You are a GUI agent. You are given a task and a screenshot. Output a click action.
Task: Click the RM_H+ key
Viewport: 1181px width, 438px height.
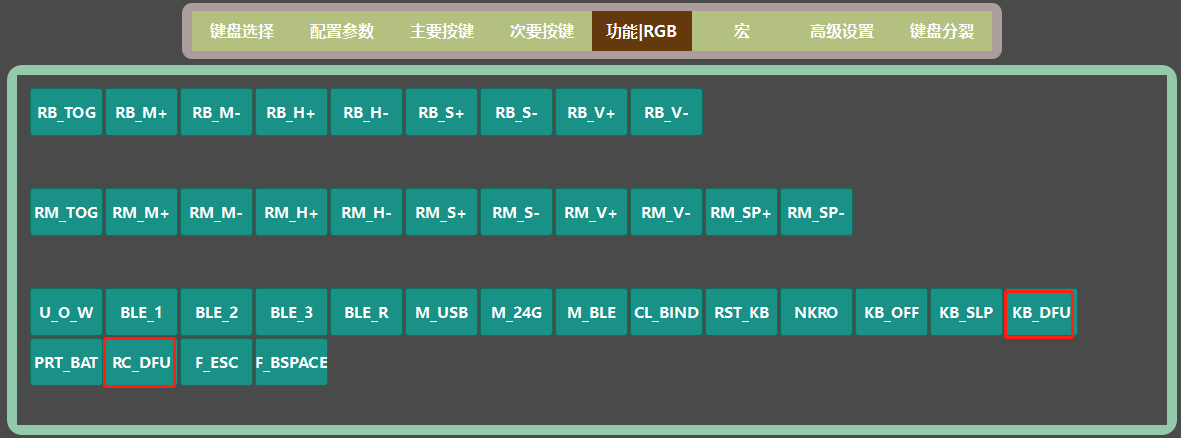291,212
